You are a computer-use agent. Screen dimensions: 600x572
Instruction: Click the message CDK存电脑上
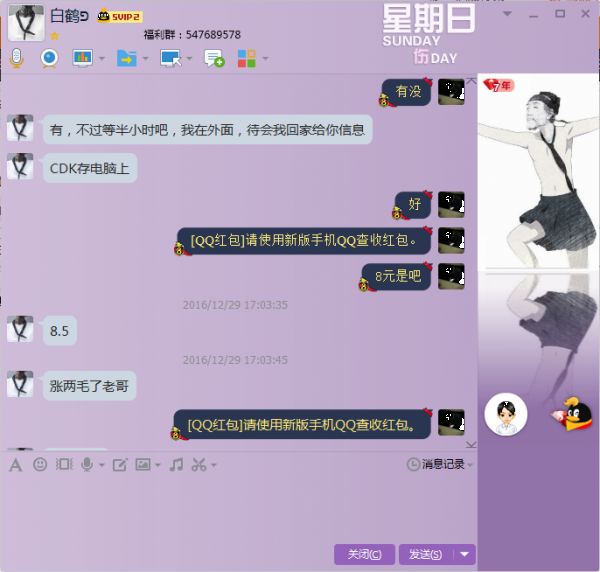tap(90, 168)
